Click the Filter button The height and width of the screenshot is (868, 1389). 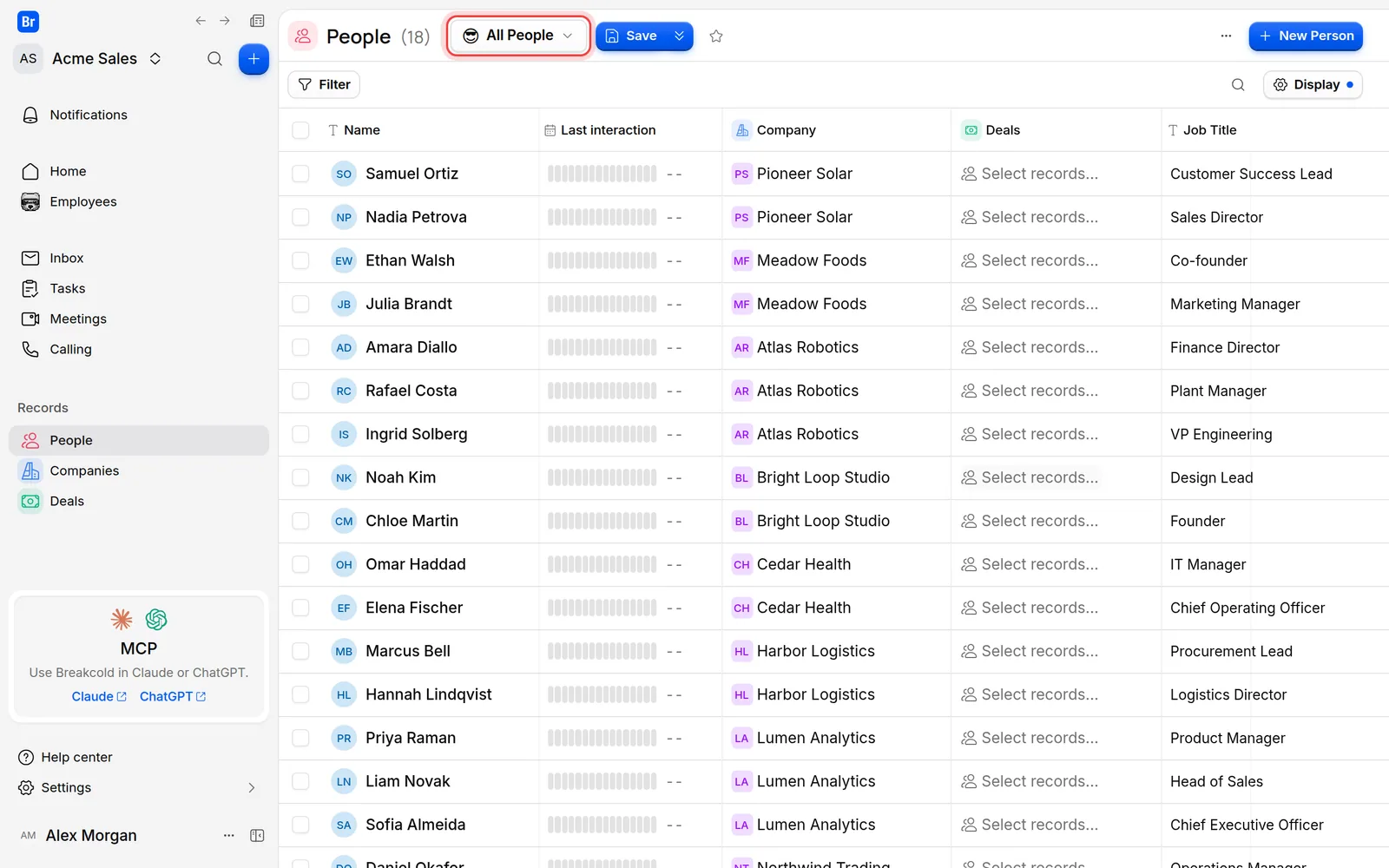(x=324, y=84)
